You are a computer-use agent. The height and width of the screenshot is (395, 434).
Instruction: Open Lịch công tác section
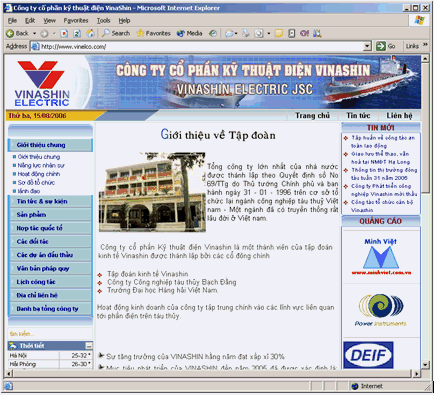click(x=50, y=282)
